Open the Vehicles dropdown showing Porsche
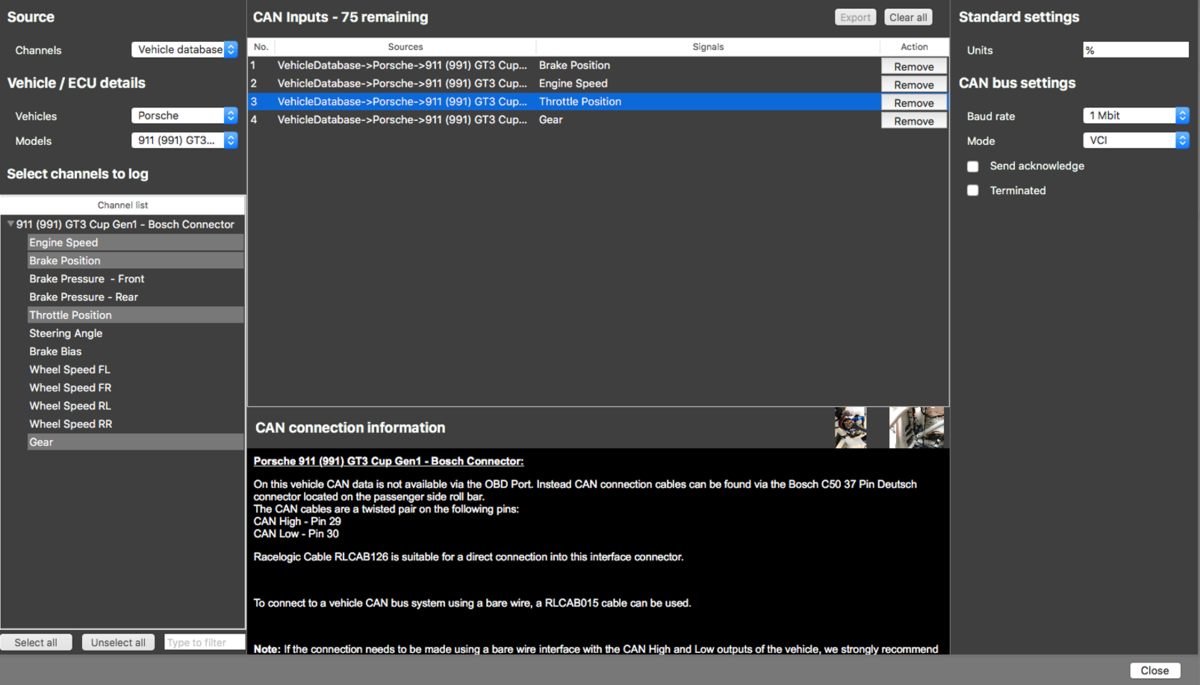 pyautogui.click(x=184, y=116)
